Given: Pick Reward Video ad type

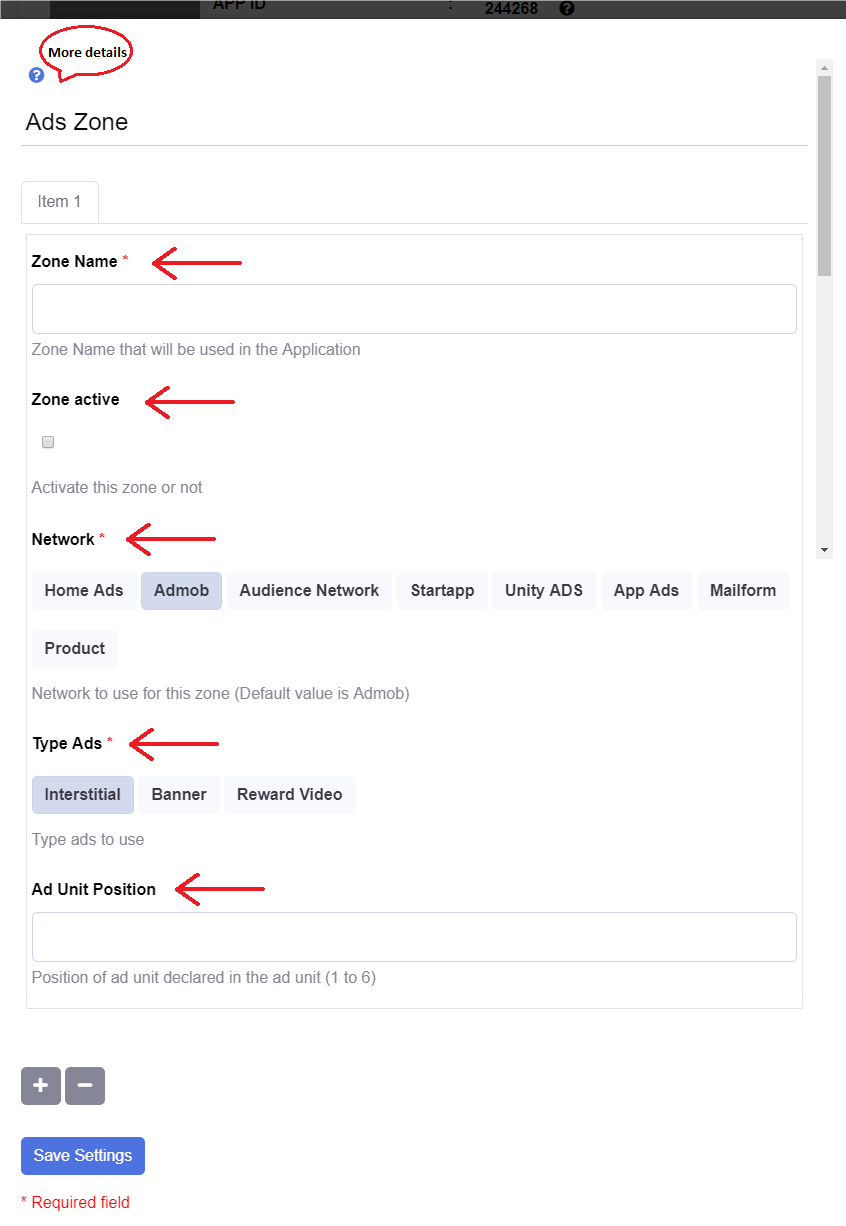Looking at the screenshot, I should (290, 795).
